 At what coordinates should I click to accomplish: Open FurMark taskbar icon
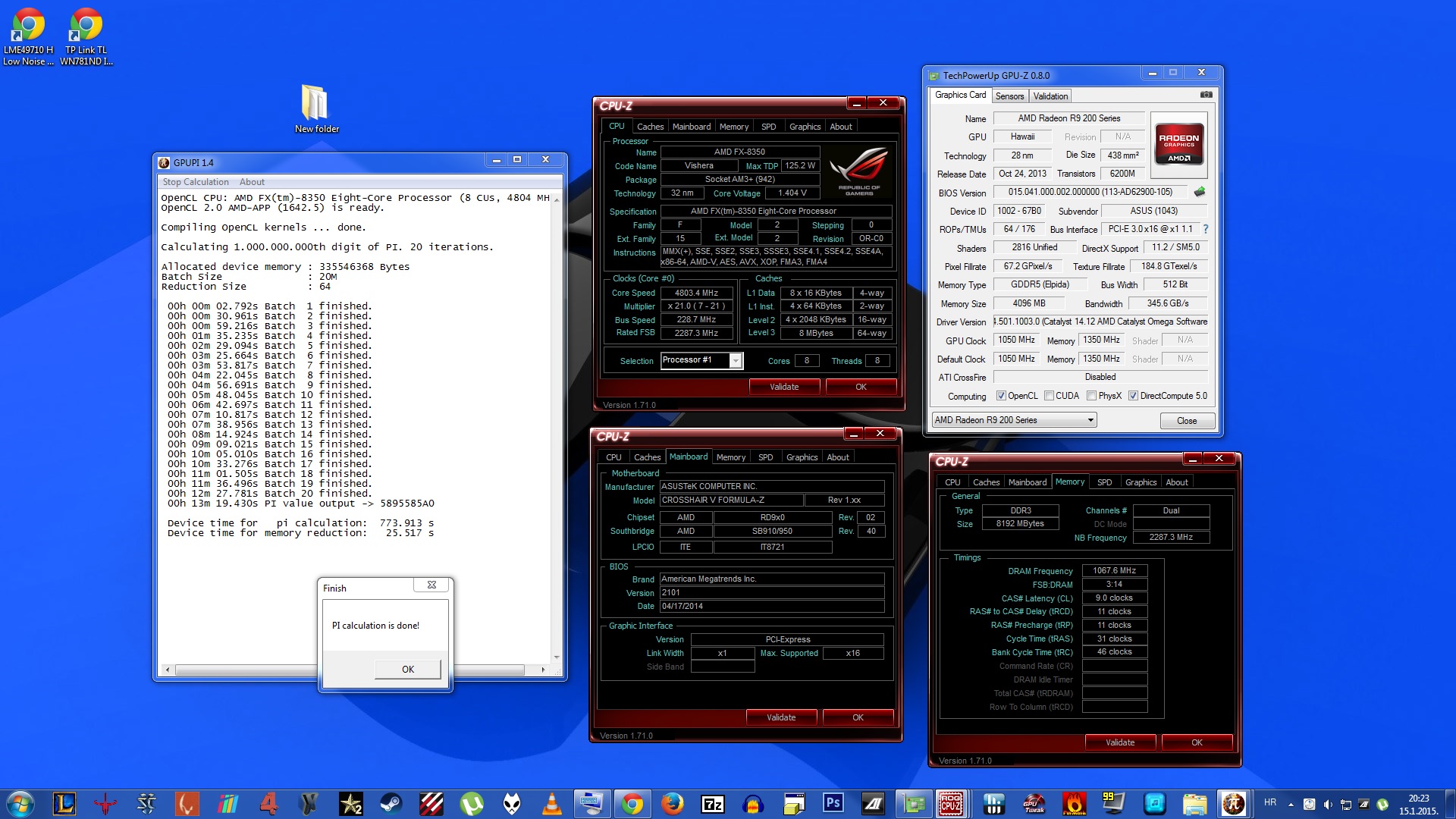point(1074,803)
